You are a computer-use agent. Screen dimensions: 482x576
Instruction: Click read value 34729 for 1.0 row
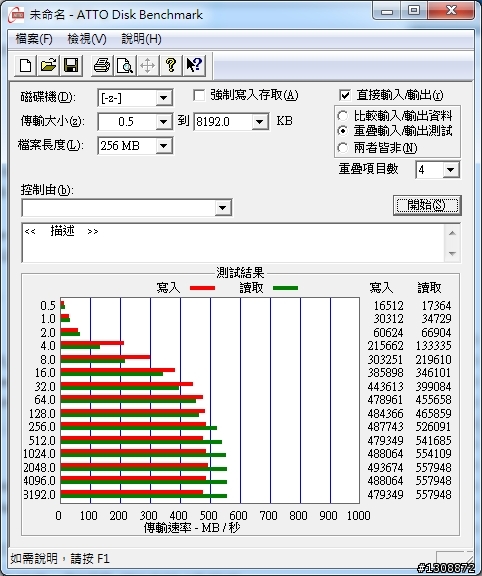(436, 319)
